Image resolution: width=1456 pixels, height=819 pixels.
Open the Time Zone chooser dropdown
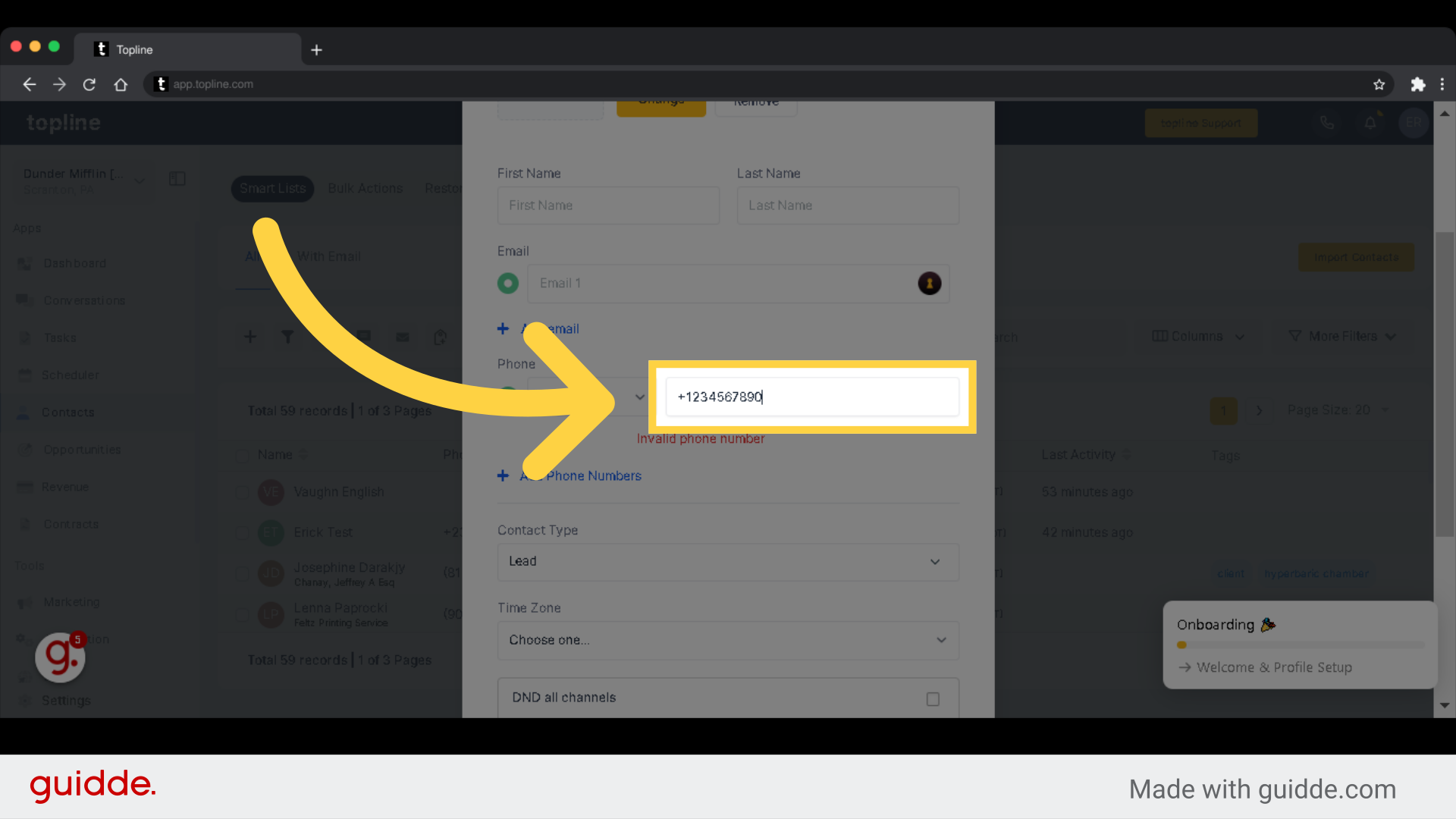(727, 640)
